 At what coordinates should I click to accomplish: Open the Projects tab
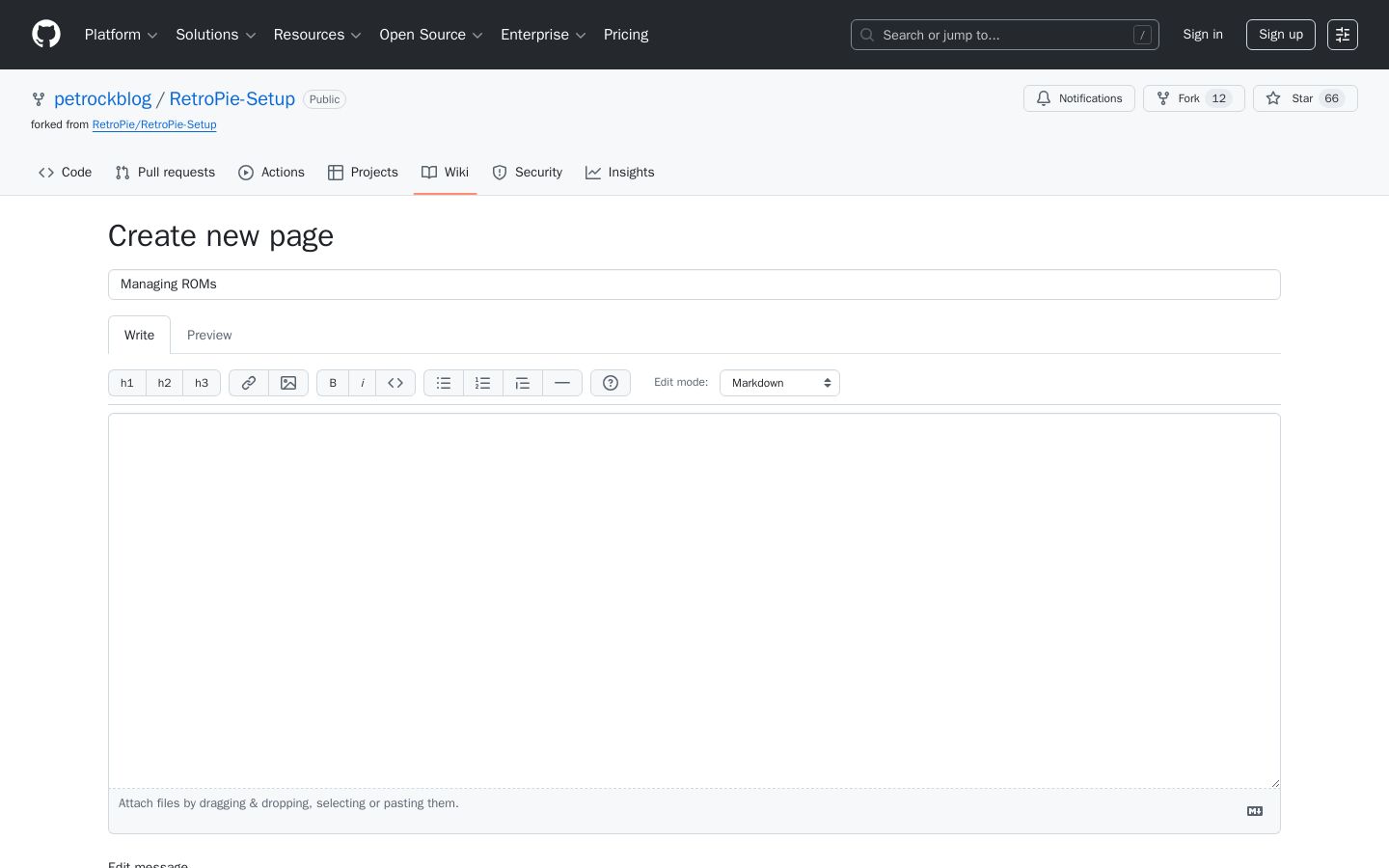[363, 173]
